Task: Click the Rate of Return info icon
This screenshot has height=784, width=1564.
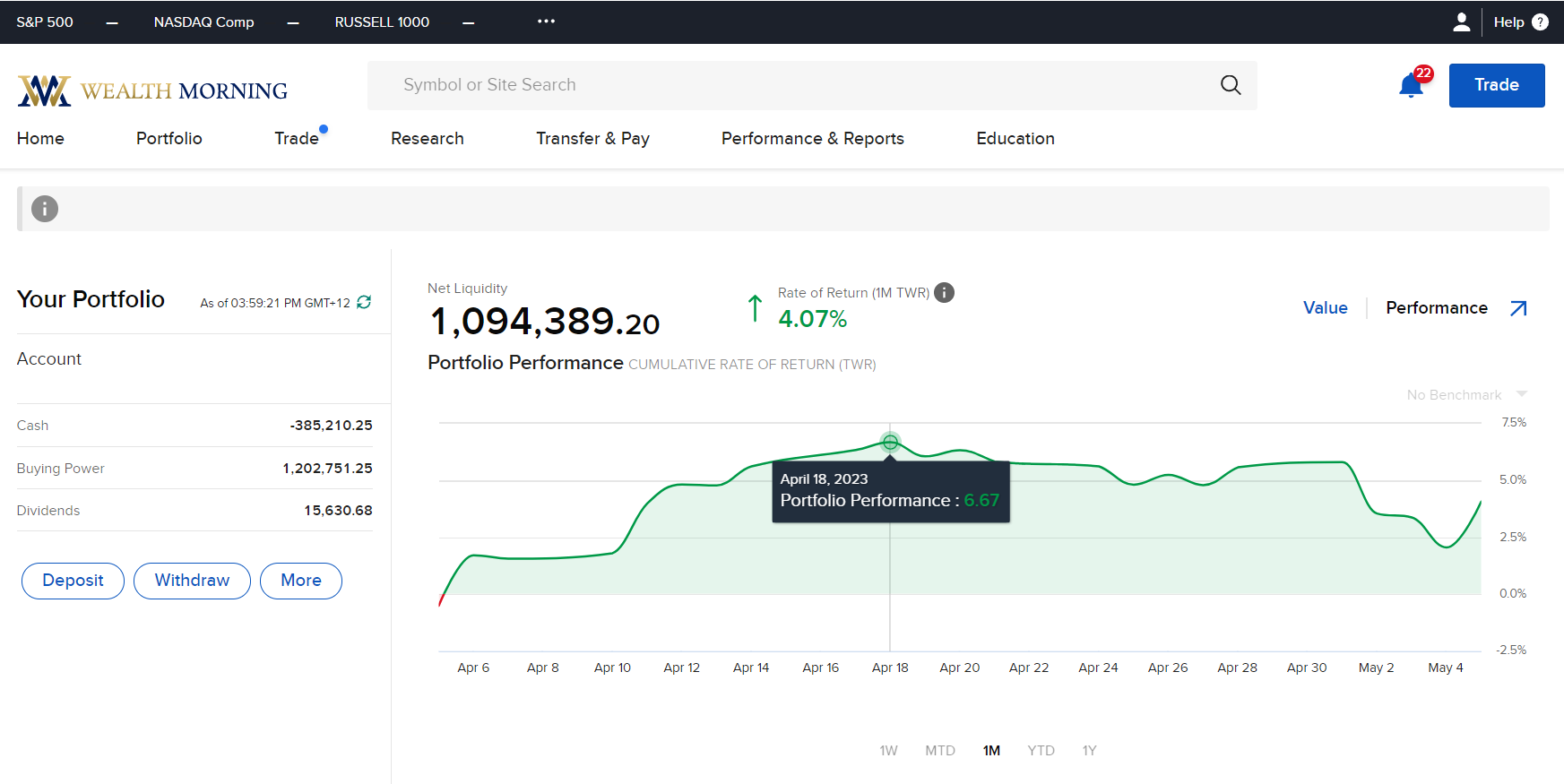Action: (x=944, y=293)
